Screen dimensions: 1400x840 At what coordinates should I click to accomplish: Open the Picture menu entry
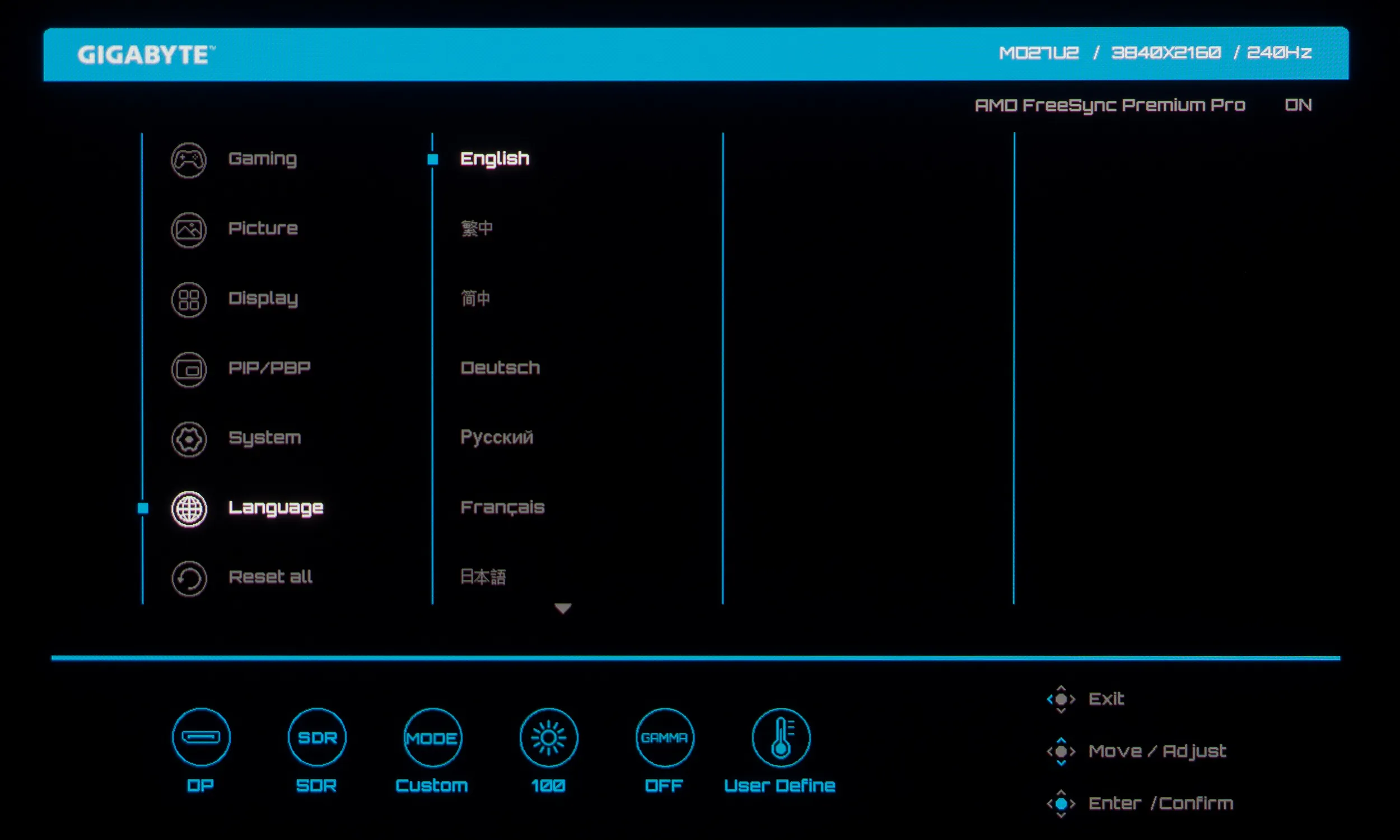[x=263, y=228]
